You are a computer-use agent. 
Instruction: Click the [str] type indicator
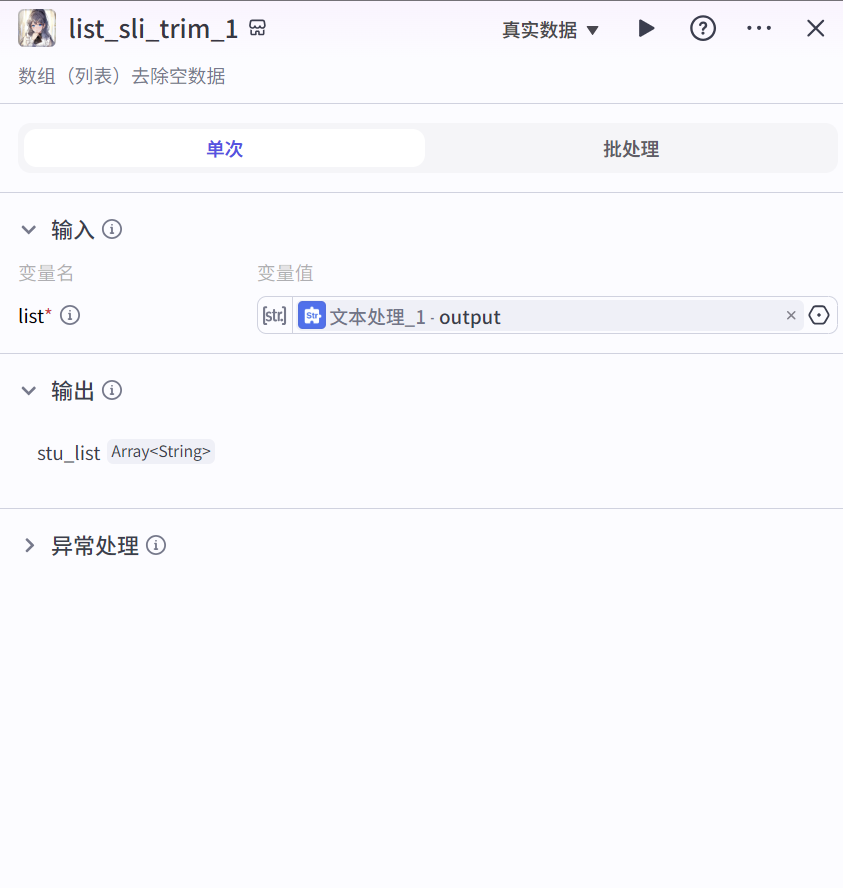coord(275,315)
